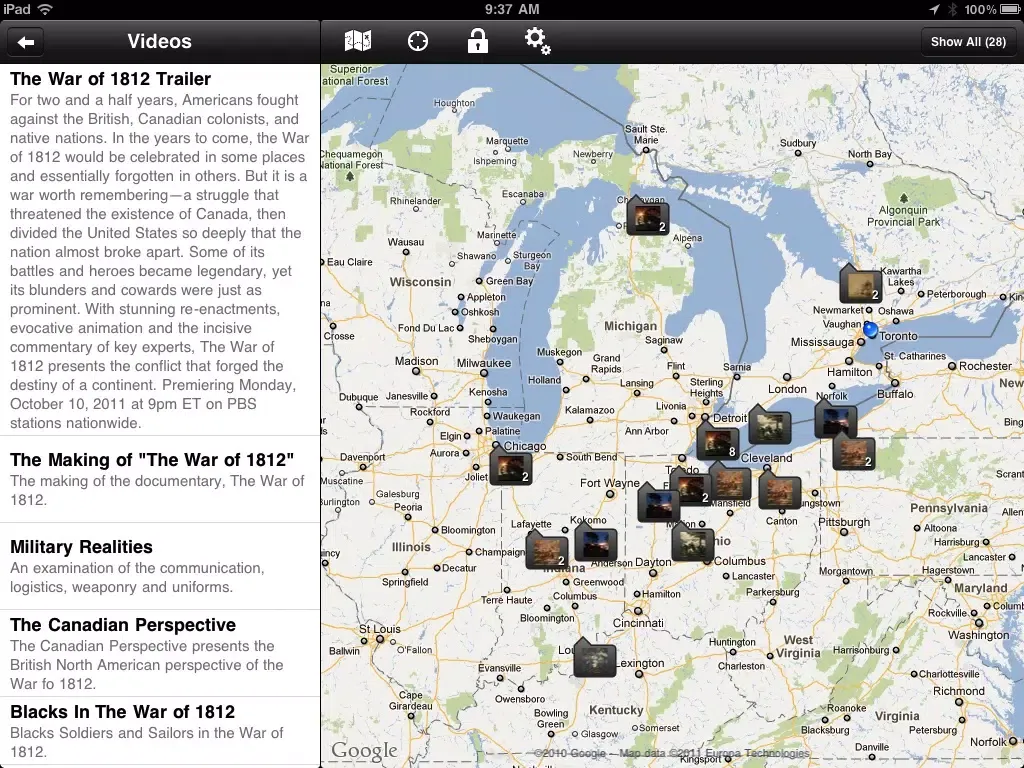Tap the marker in Lake Erie near Detroit
Image resolution: width=1024 pixels, height=768 pixels.
(769, 426)
